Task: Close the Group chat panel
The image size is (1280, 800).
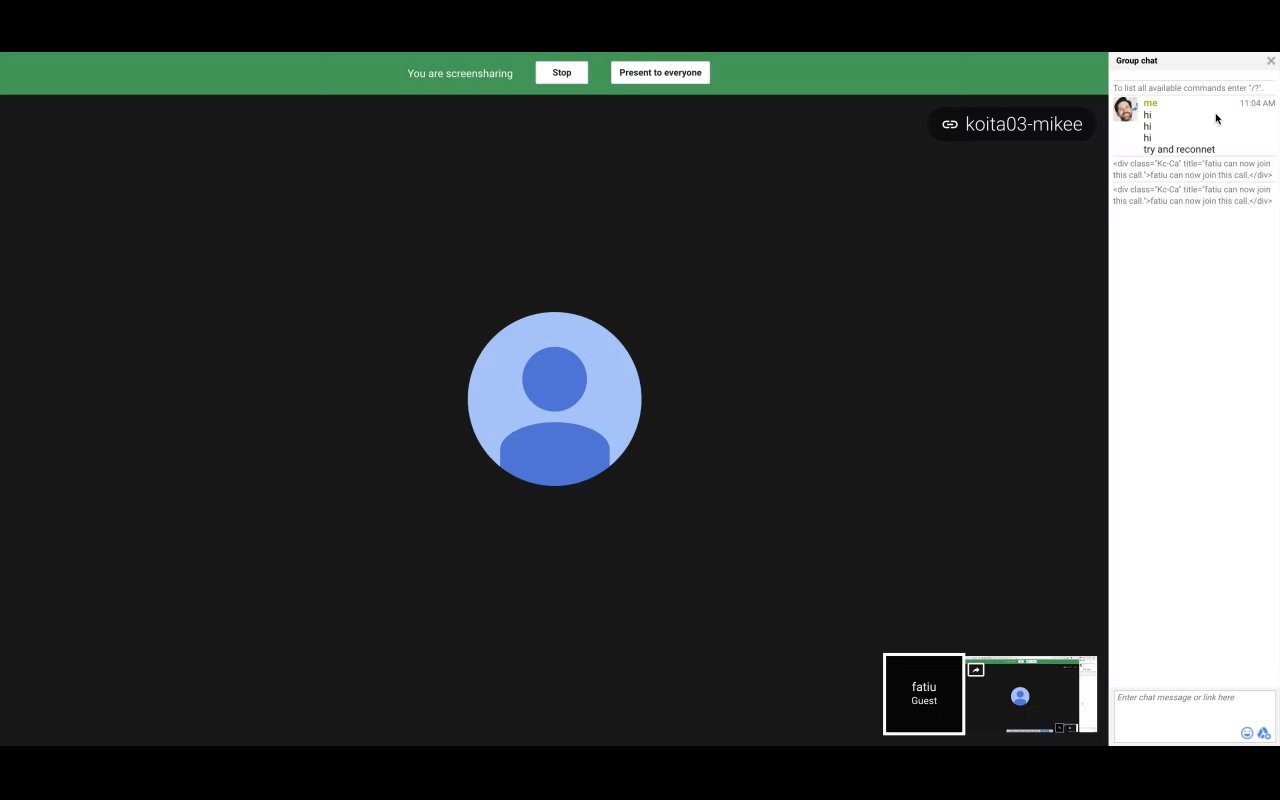Action: pyautogui.click(x=1271, y=61)
